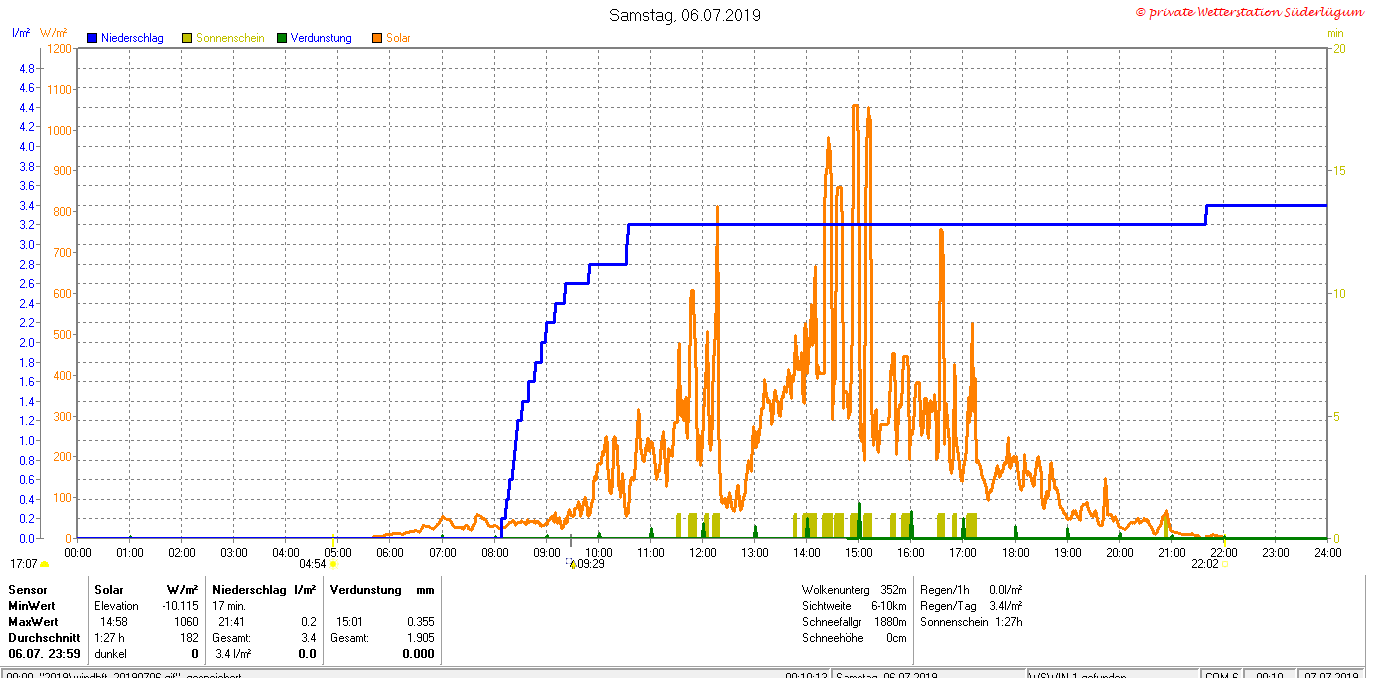Click the sunset icon next to 22:02
Image resolution: width=1396 pixels, height=678 pixels.
tap(1224, 564)
